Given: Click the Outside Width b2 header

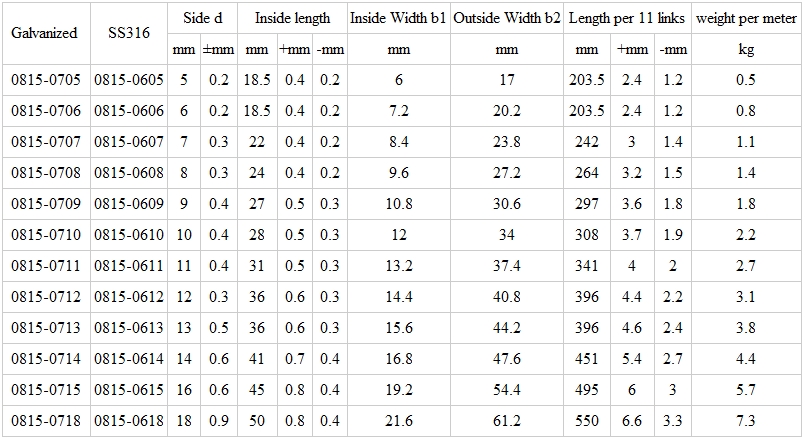Looking at the screenshot, I should click(x=506, y=18).
